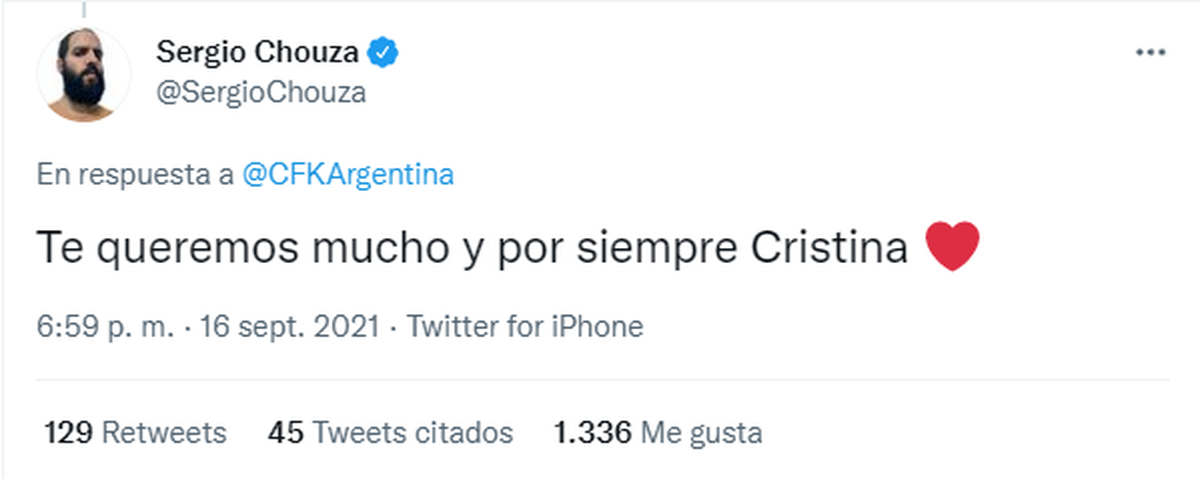Click the thread connector line above avatar
1200x479 pixels.
point(84,9)
